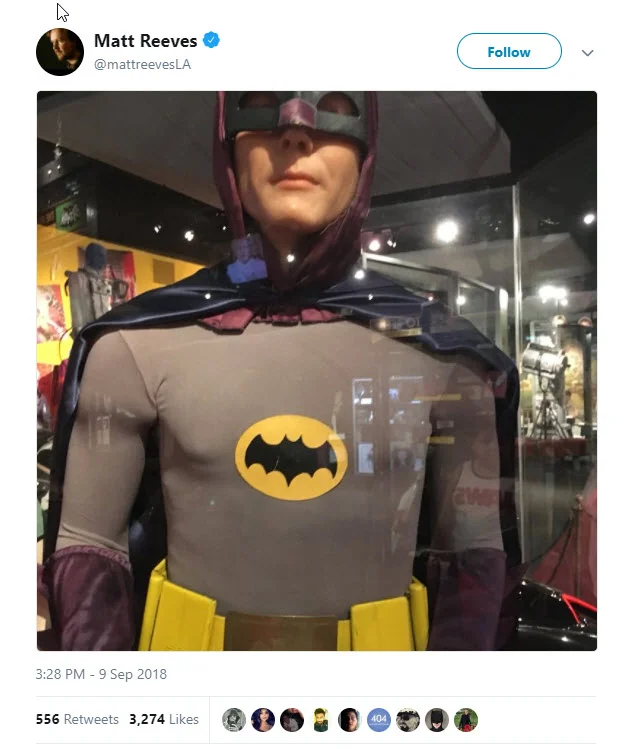Click the blue 404 liker avatar

pyautogui.click(x=379, y=719)
